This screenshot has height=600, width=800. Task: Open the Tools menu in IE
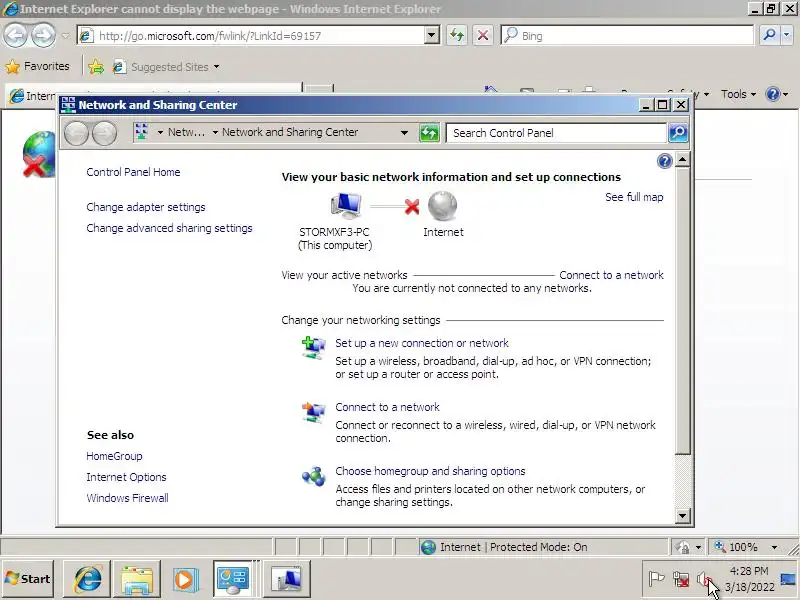point(738,94)
